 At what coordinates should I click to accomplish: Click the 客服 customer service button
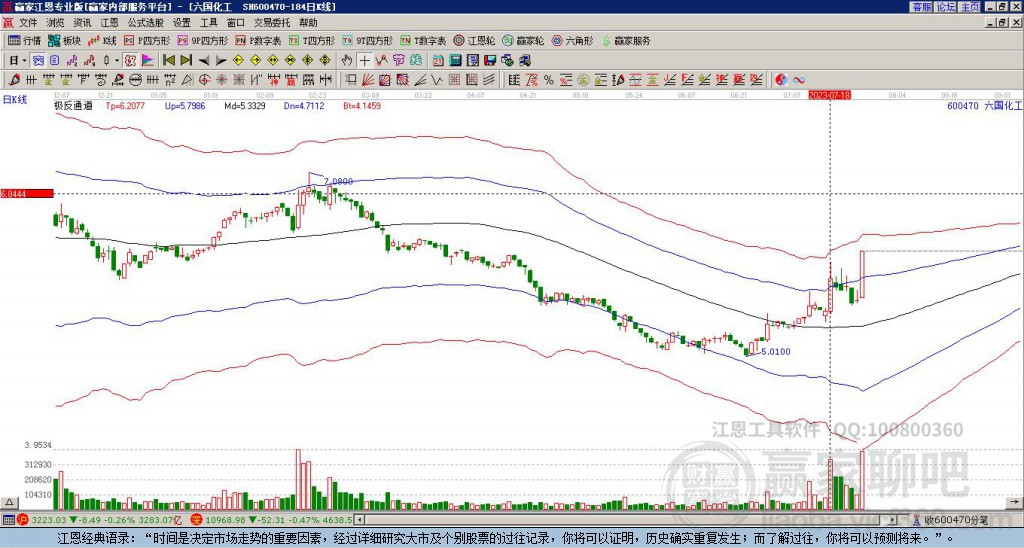(x=921, y=7)
